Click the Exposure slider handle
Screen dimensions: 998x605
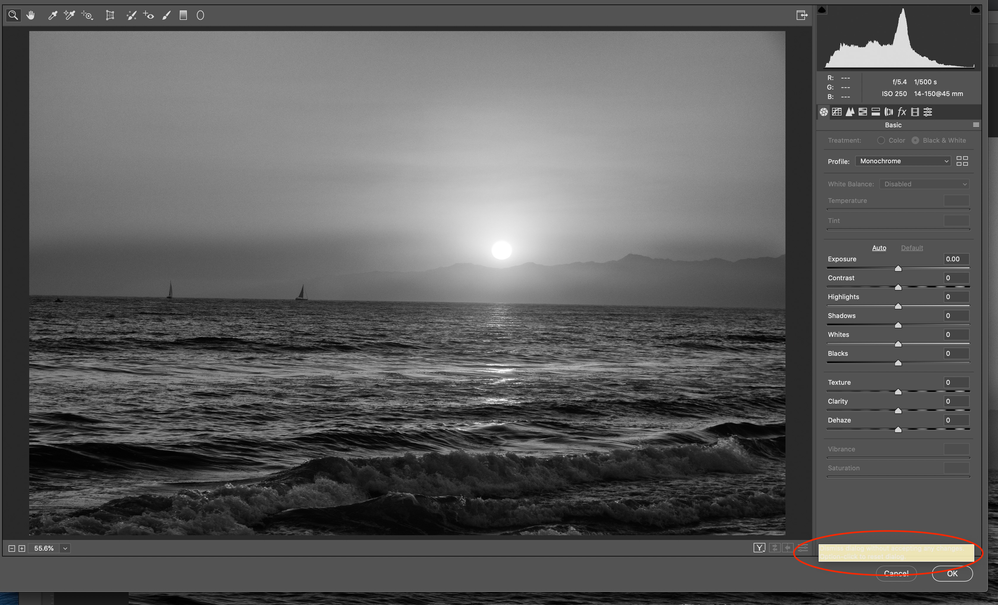coord(898,268)
